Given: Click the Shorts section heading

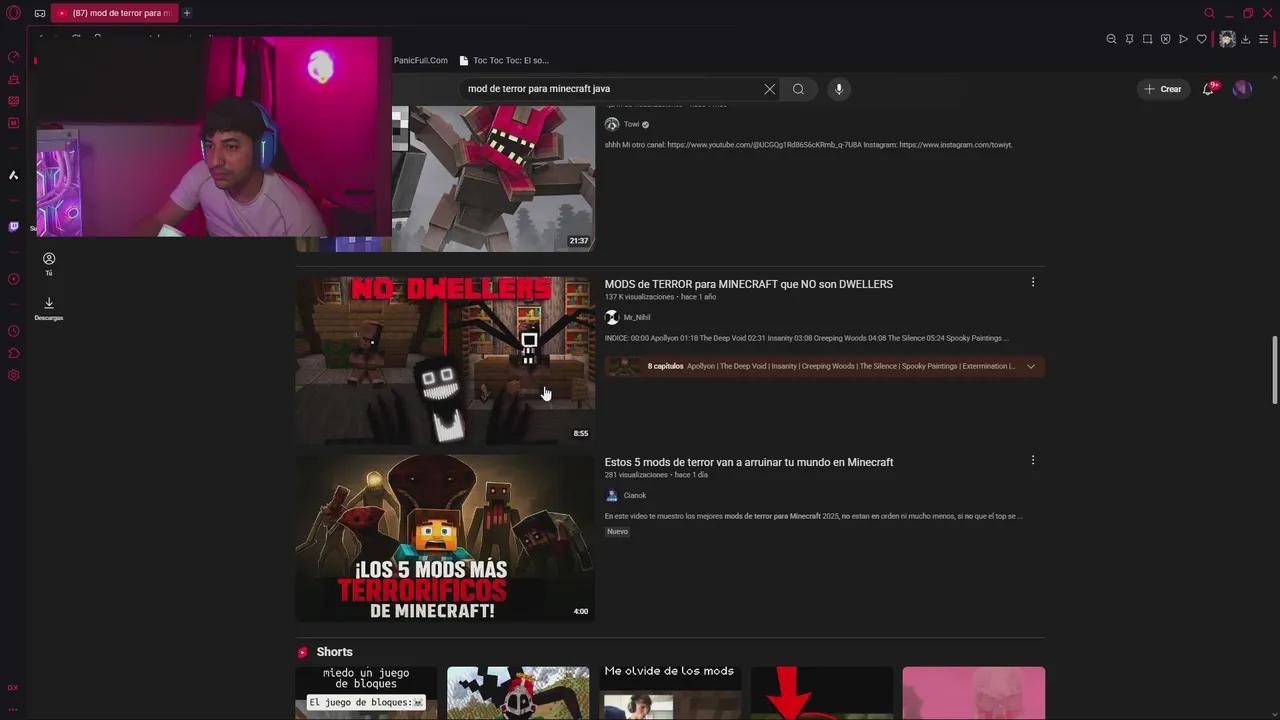Looking at the screenshot, I should 334,652.
